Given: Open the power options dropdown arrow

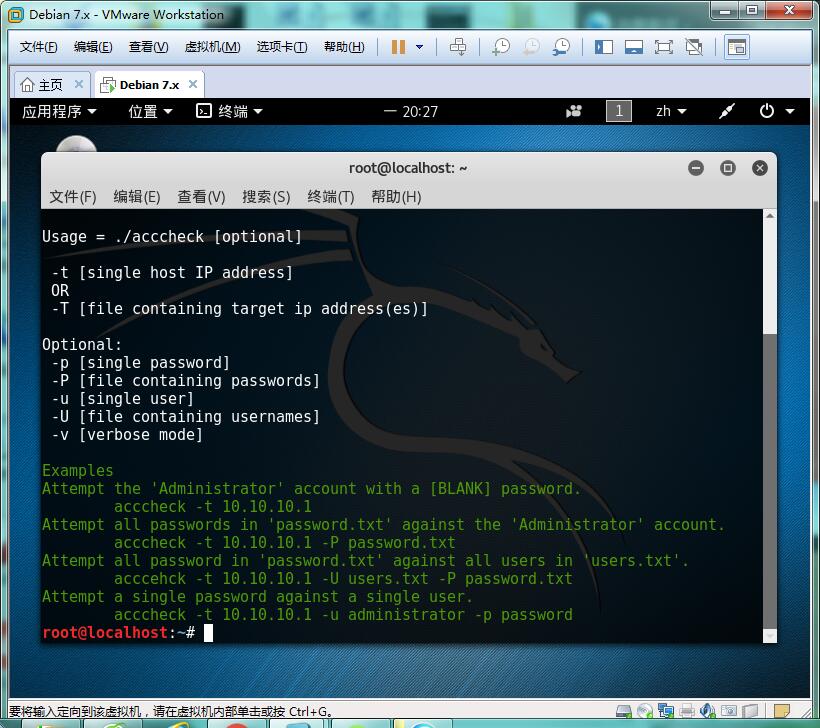Looking at the screenshot, I should click(x=419, y=47).
